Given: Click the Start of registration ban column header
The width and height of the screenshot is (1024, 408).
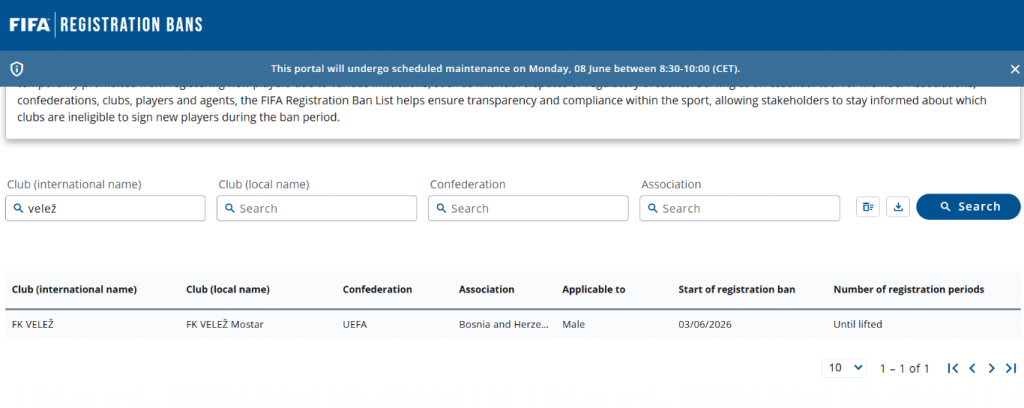Looking at the screenshot, I should (x=737, y=289).
